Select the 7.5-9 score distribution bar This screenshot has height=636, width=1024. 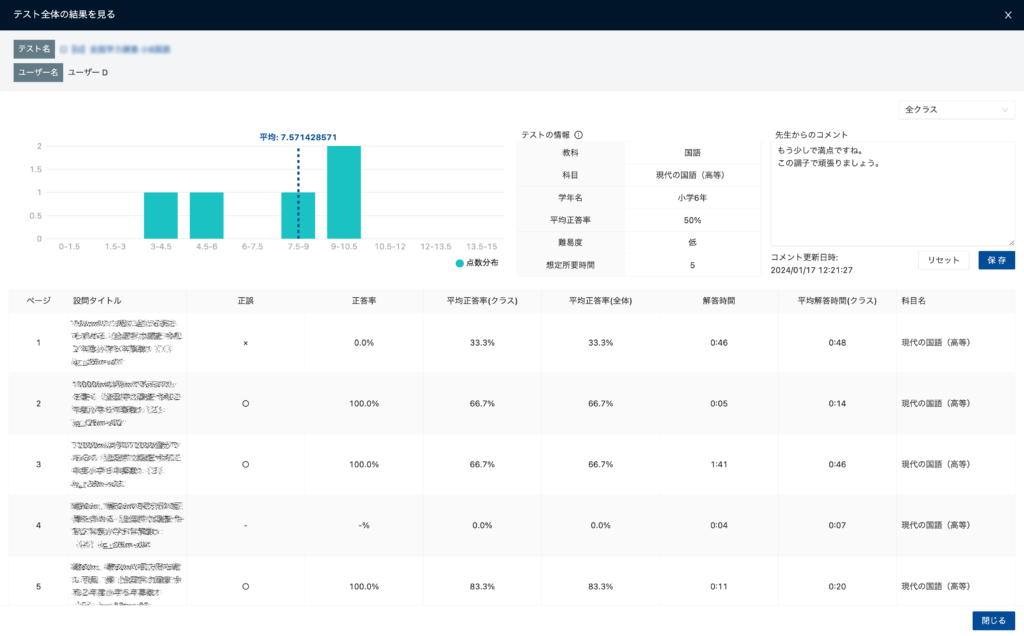(298, 215)
